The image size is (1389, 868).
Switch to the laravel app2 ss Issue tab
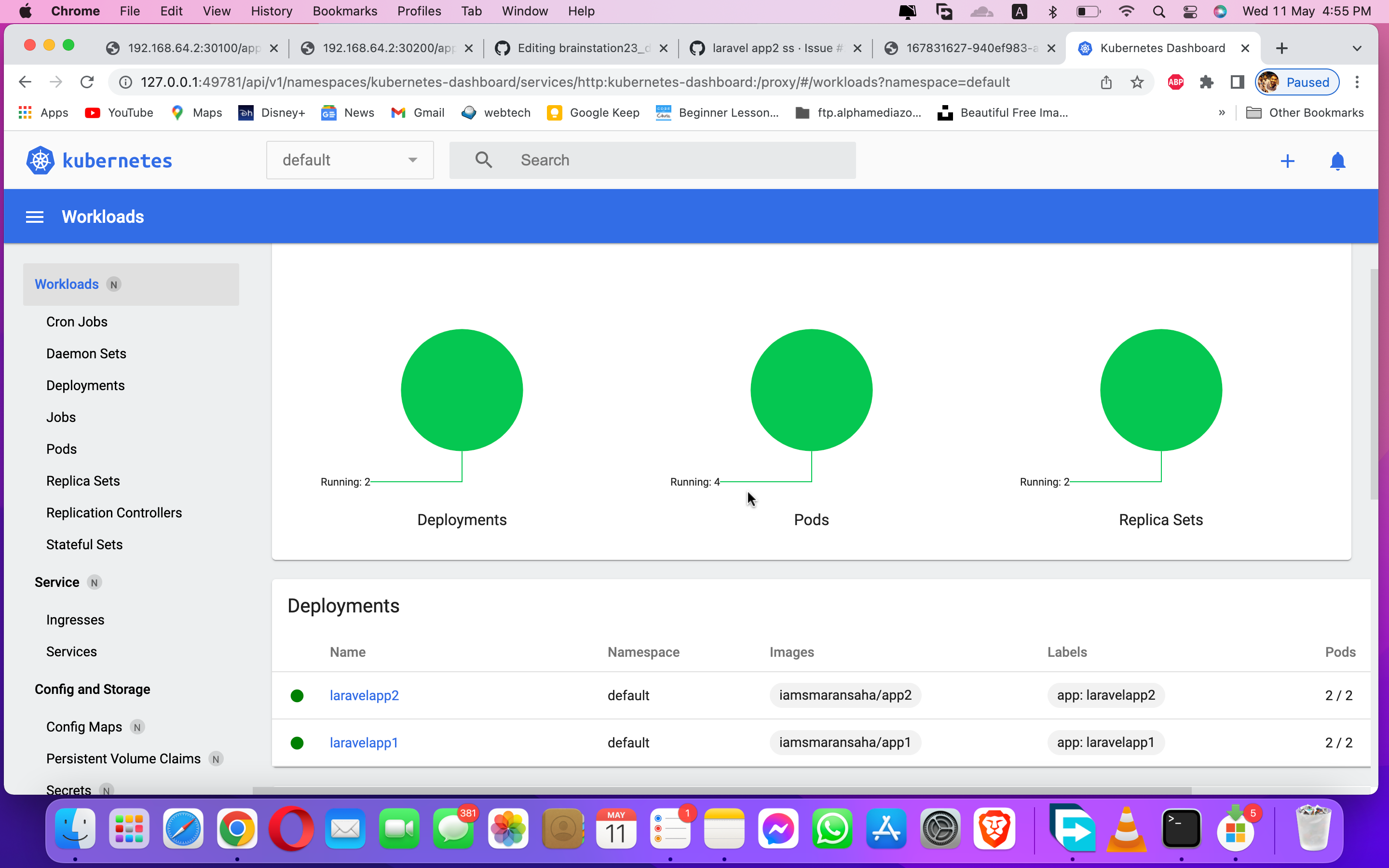(776, 48)
